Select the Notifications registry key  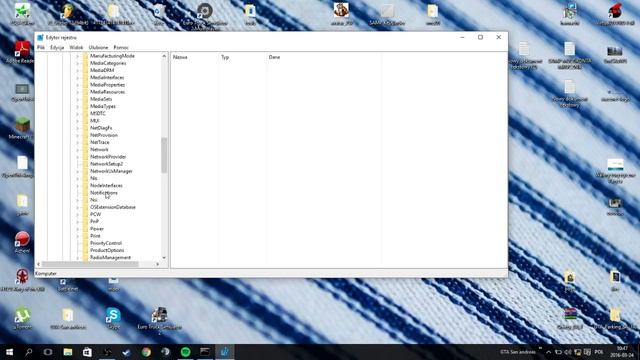tap(104, 193)
